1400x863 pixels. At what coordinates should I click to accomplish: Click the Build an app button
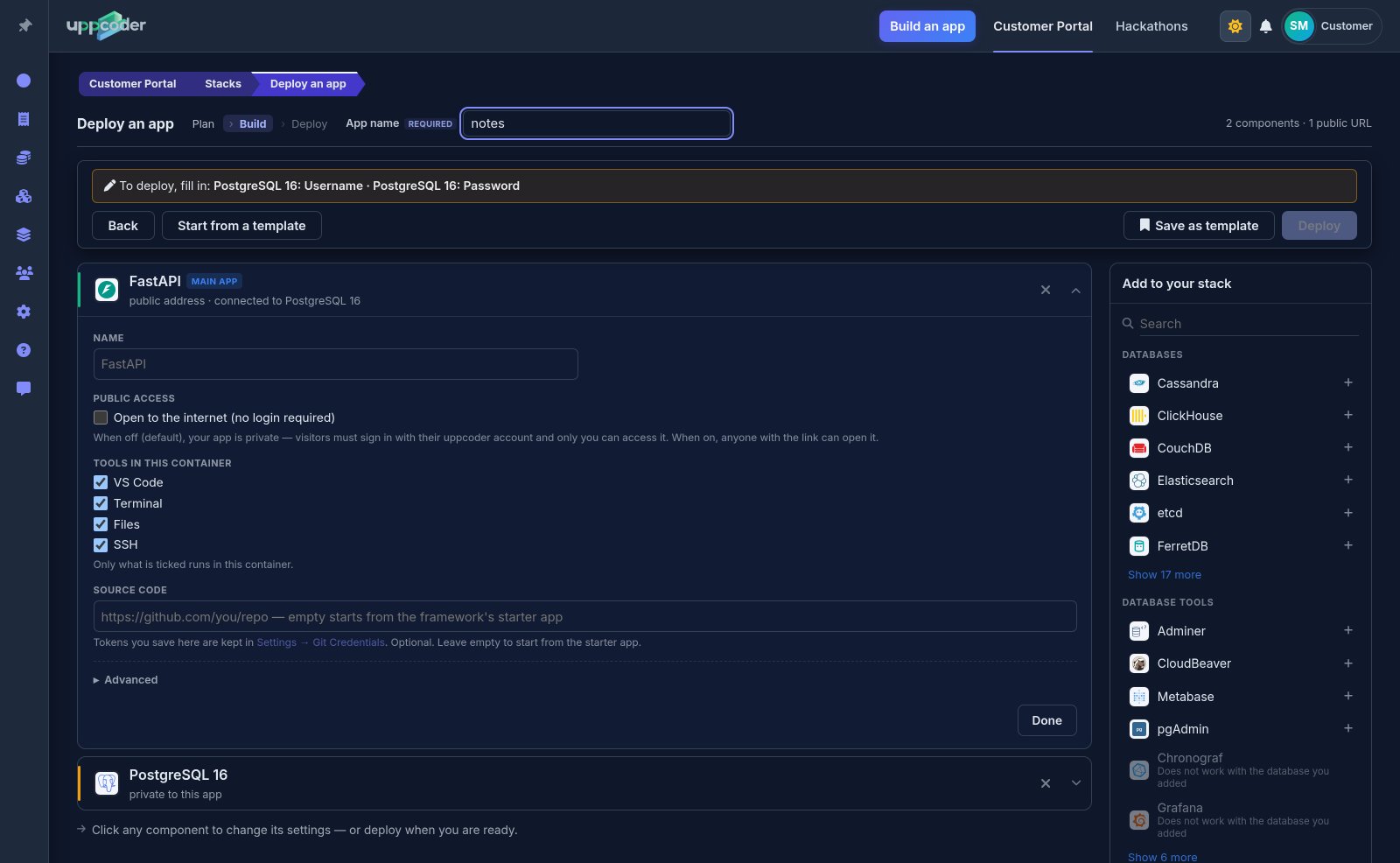[927, 26]
